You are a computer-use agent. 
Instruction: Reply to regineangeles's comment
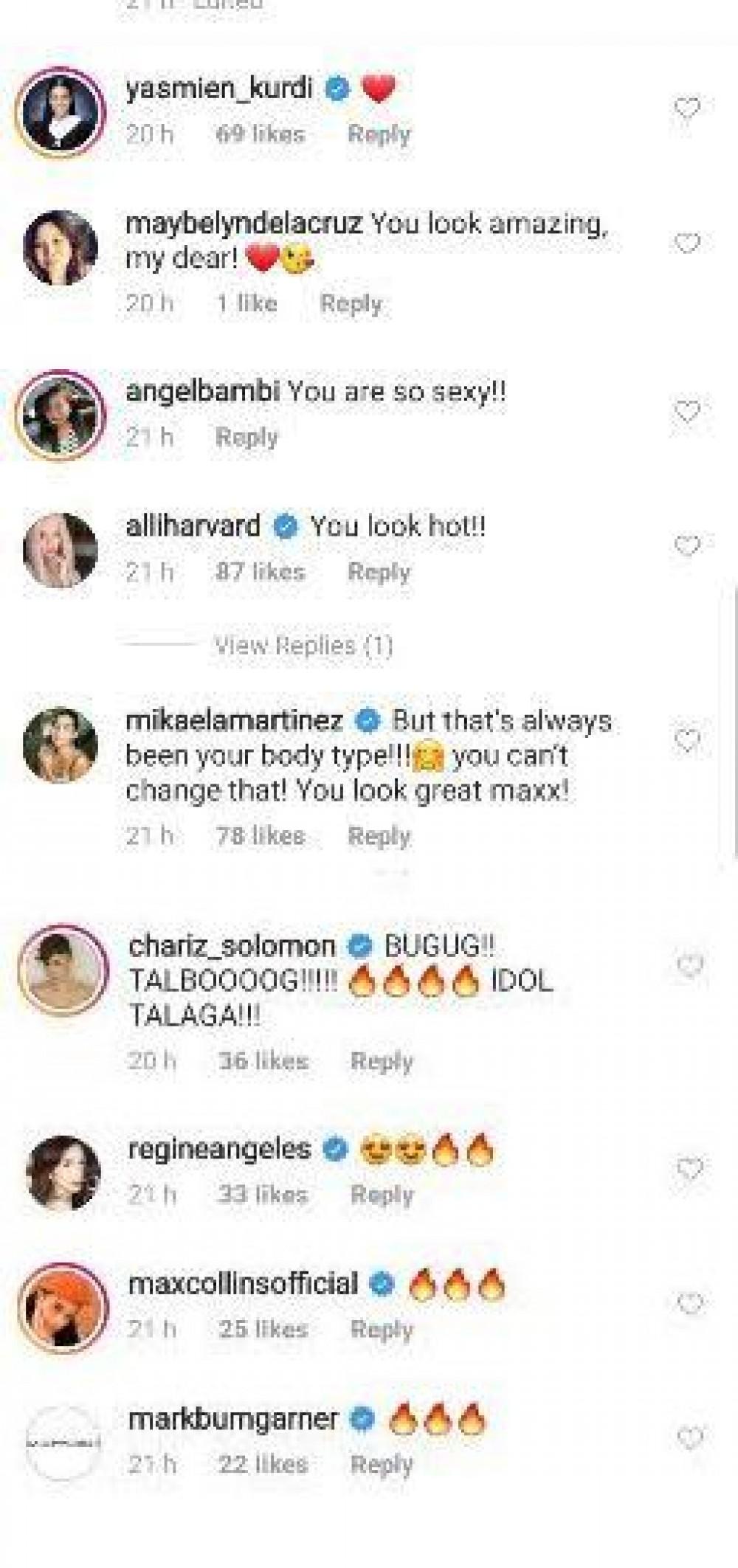click(382, 1195)
